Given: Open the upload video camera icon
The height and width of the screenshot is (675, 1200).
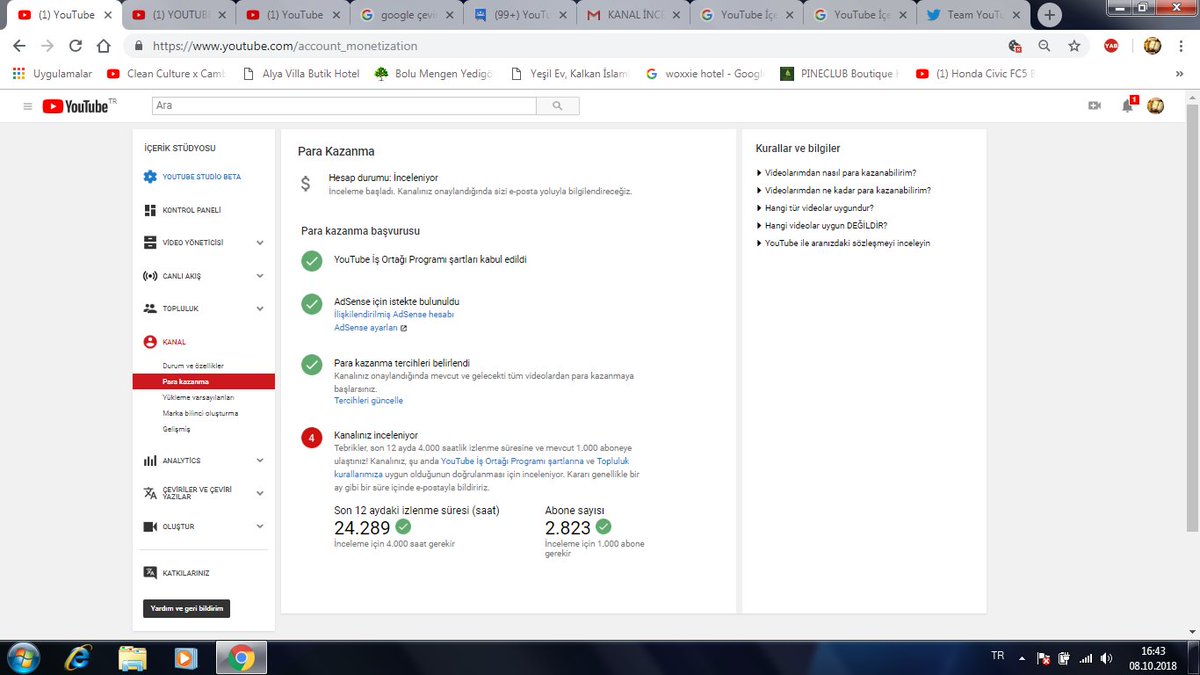Looking at the screenshot, I should tap(1095, 106).
